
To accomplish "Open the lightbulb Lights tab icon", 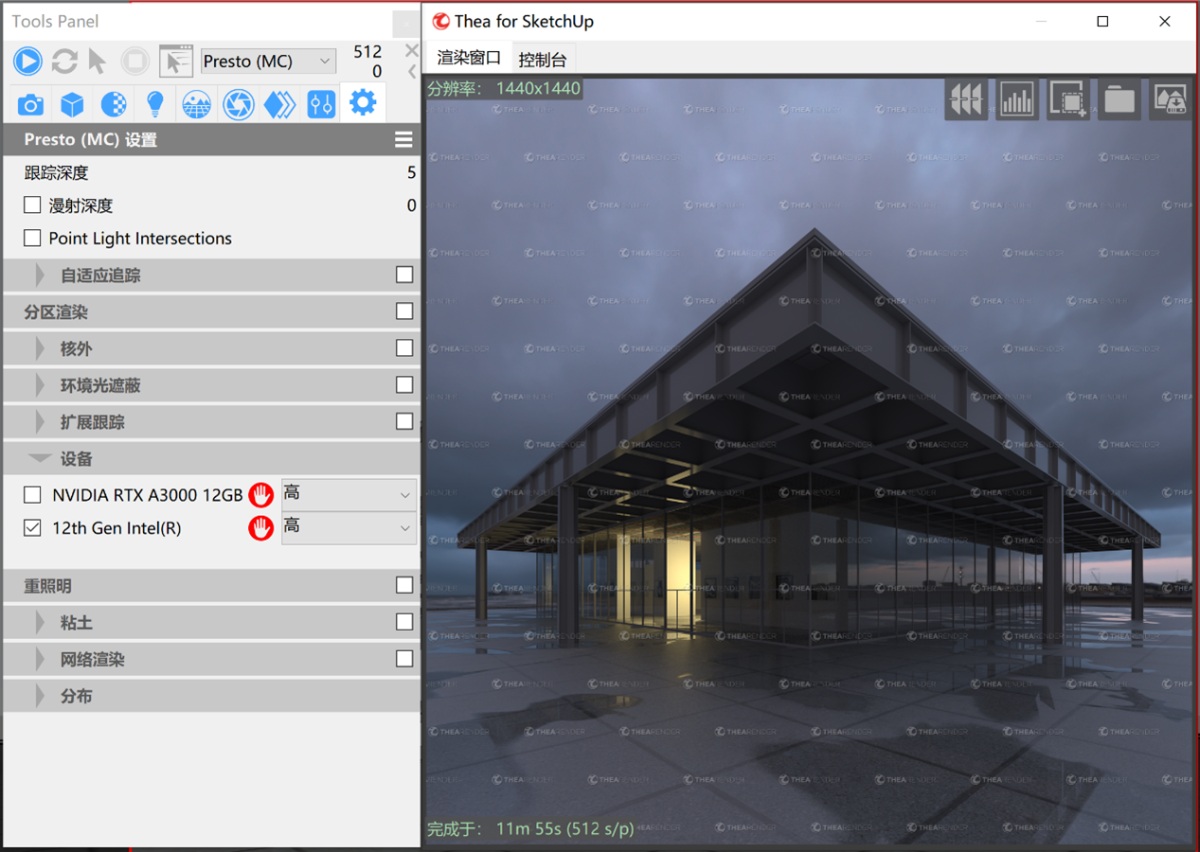I will point(154,103).
